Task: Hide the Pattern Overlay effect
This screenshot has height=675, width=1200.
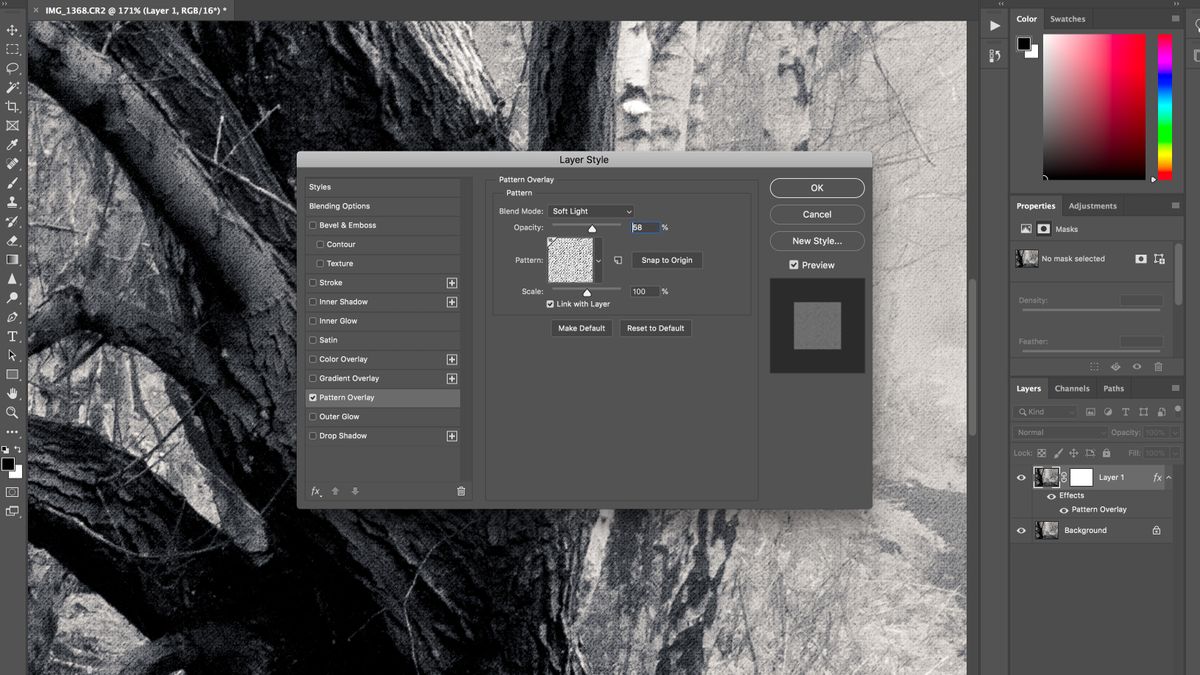Action: (x=1063, y=509)
